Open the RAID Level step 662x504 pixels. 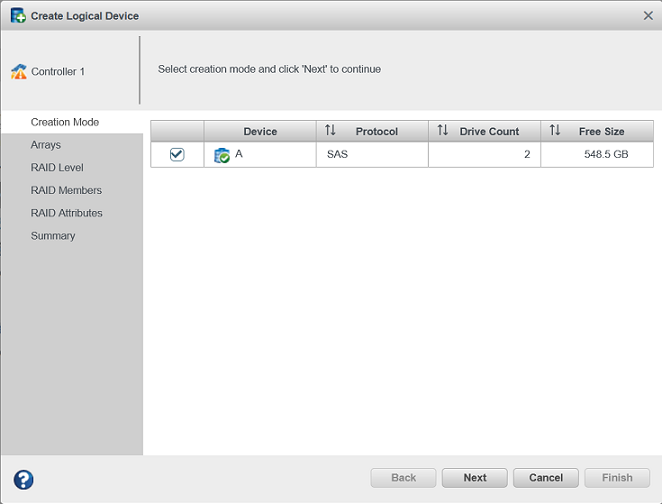[x=57, y=168]
